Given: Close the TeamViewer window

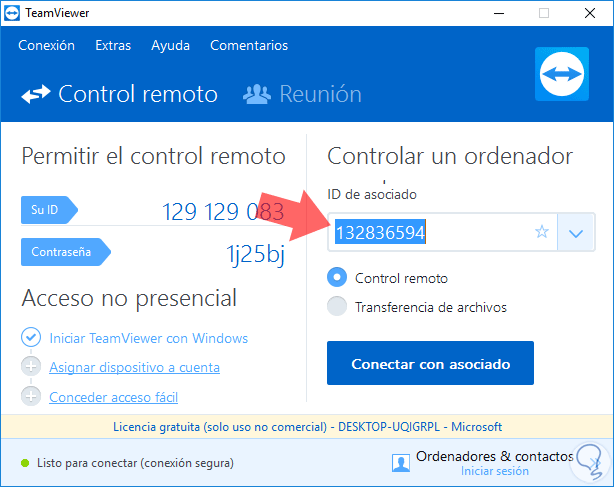Looking at the screenshot, I should [x=590, y=13].
